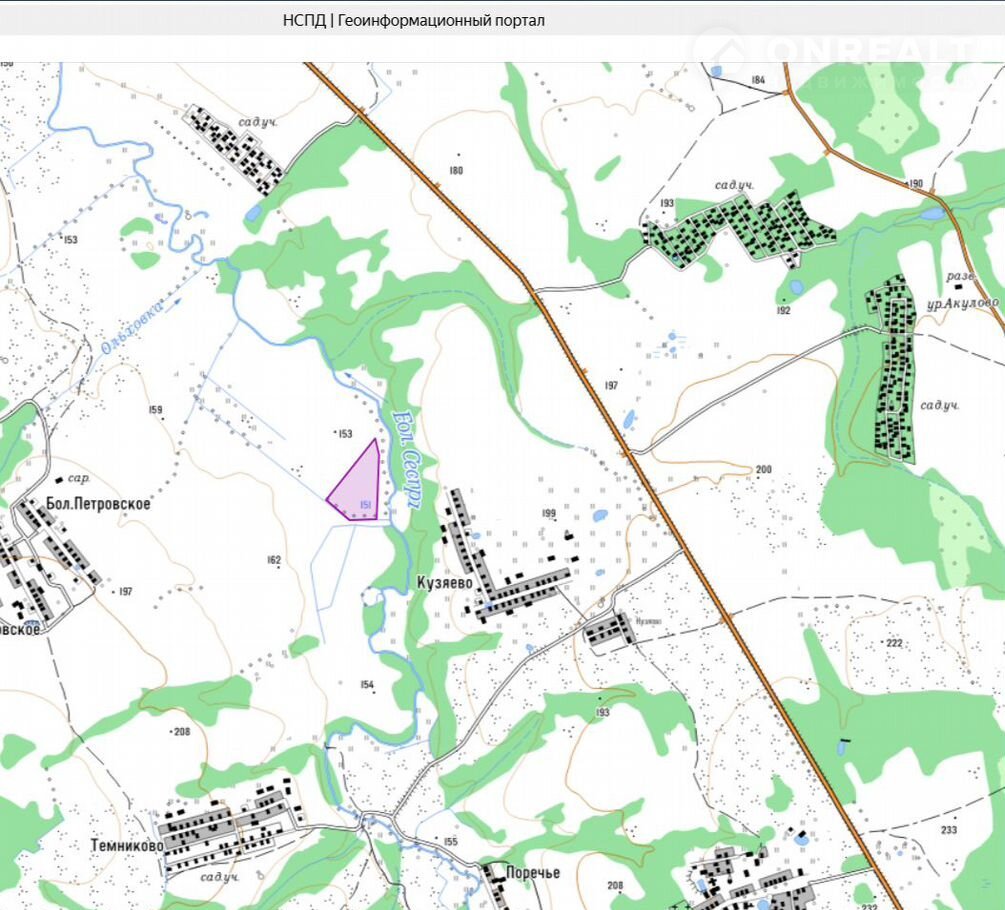Click the 180 elevation mark
Viewport: 1005px width, 910px height.
pyautogui.click(x=456, y=171)
